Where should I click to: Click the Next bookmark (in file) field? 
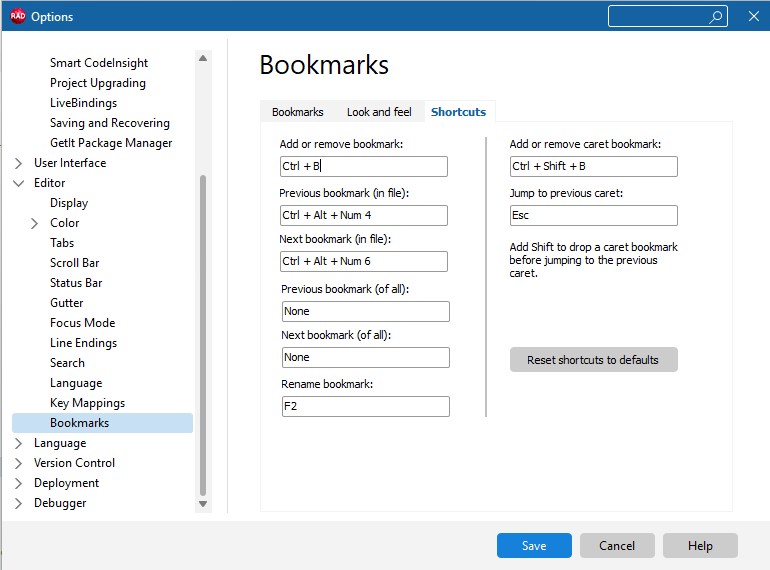coord(364,262)
